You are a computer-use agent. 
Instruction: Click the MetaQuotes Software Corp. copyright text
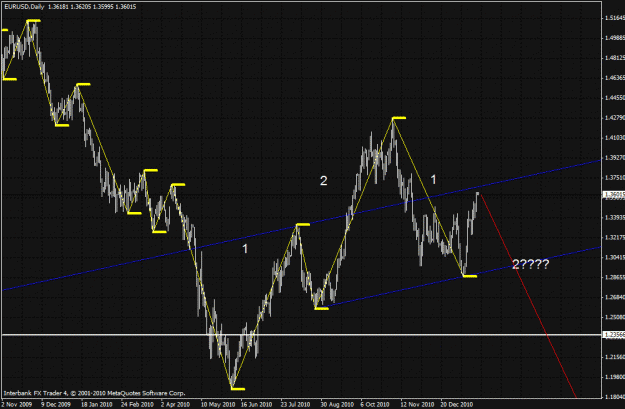click(94, 393)
